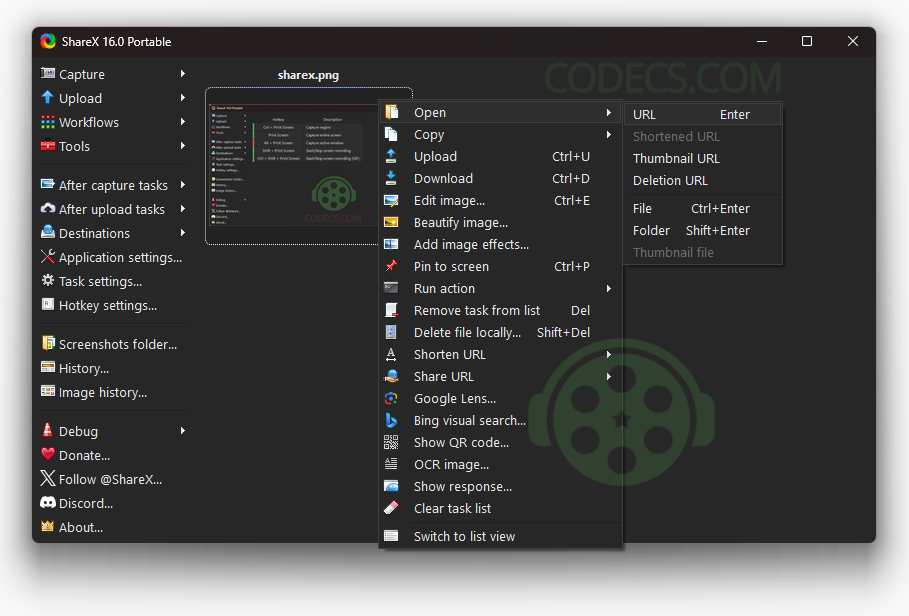
Task: Click the sharex.png file name label
Action: coord(308,75)
